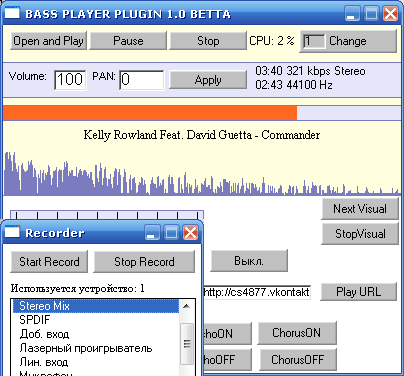Click Stop Record in the Recorder window
Screen dimensions: 404x376
(144, 262)
